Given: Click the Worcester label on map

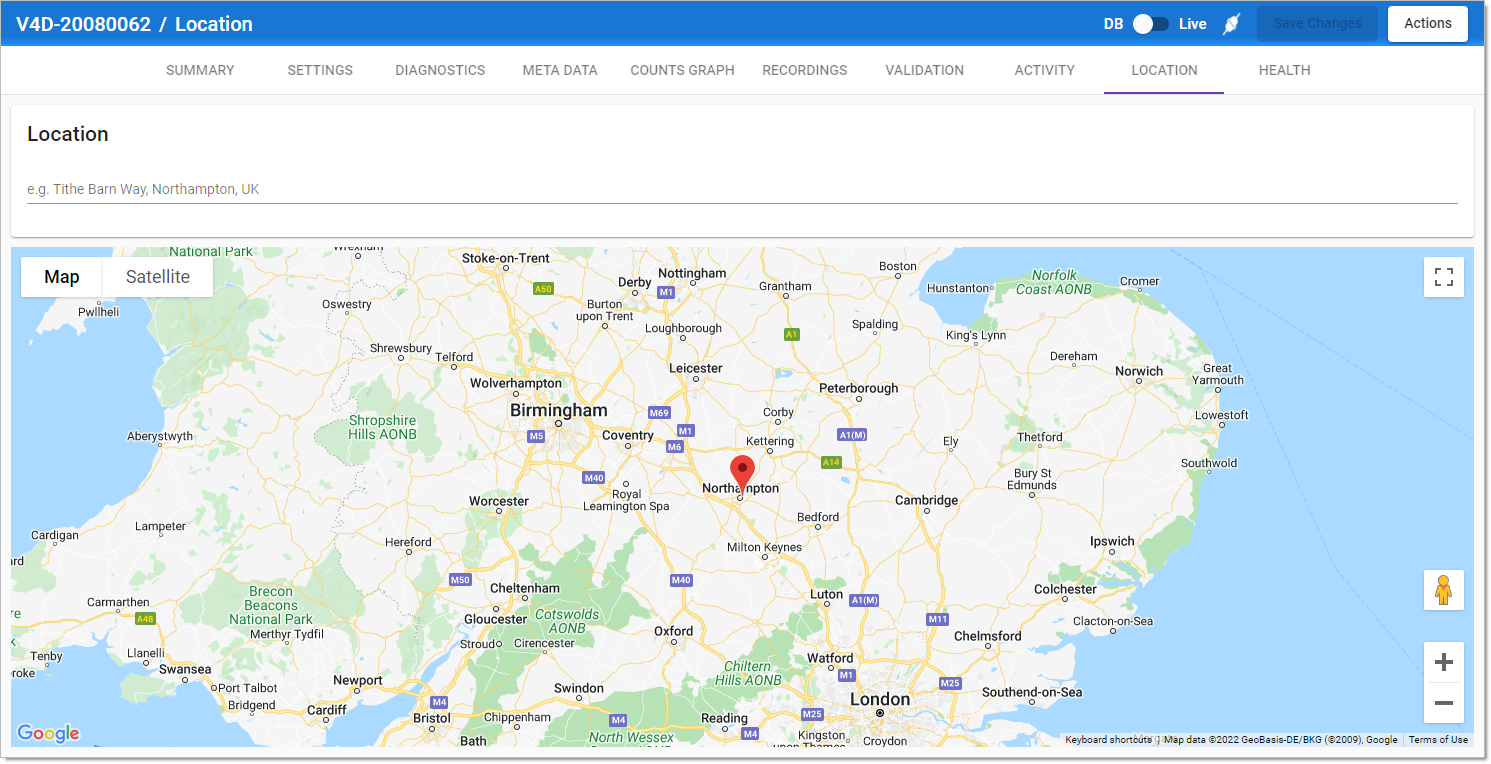Looking at the screenshot, I should 498,501.
